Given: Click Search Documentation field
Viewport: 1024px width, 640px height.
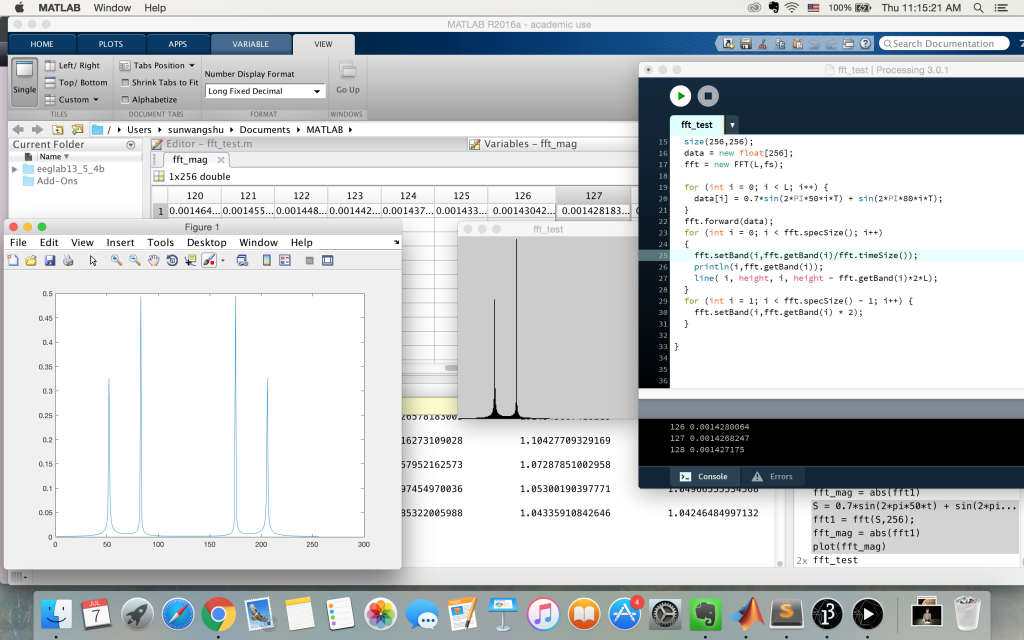Looking at the screenshot, I should (x=943, y=44).
